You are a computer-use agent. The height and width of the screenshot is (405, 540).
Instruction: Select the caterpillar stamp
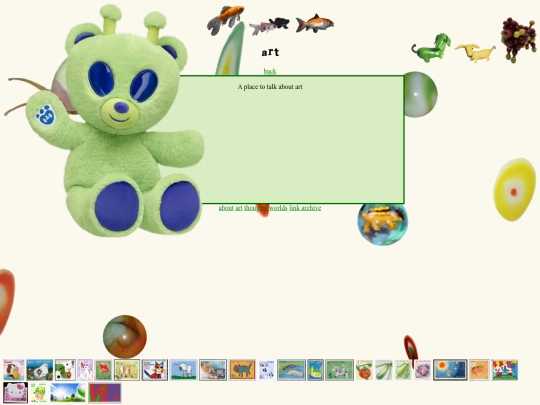[65, 370]
